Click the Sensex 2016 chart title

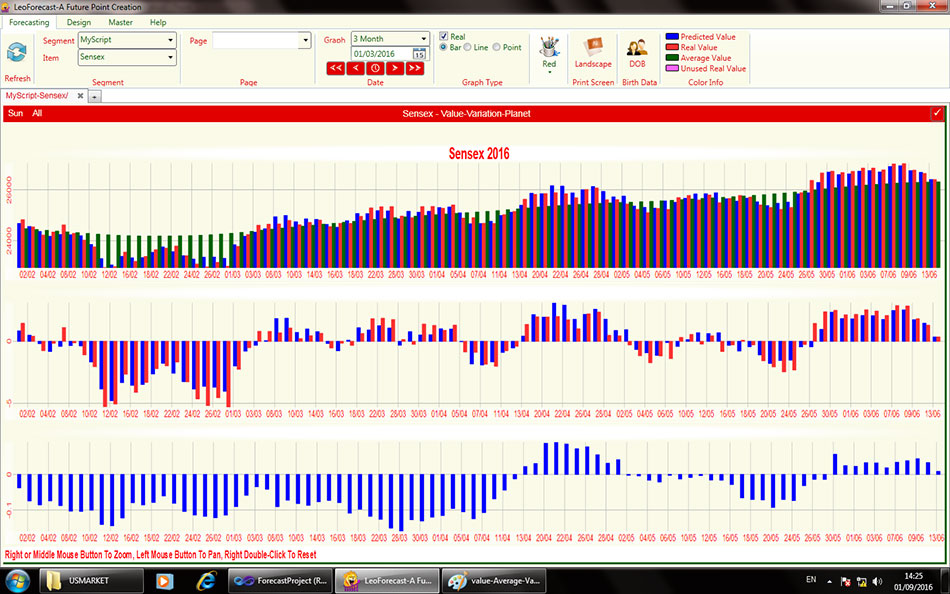click(479, 154)
